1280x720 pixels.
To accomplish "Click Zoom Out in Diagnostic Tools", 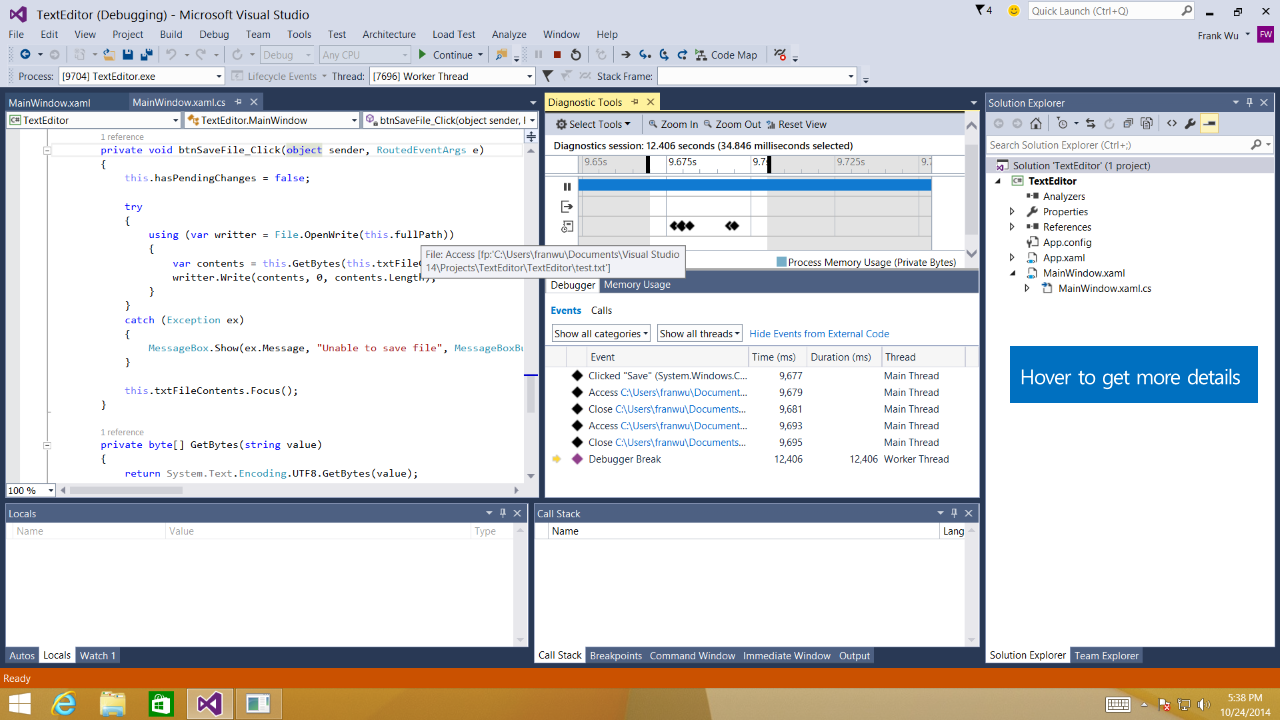I will coord(732,124).
